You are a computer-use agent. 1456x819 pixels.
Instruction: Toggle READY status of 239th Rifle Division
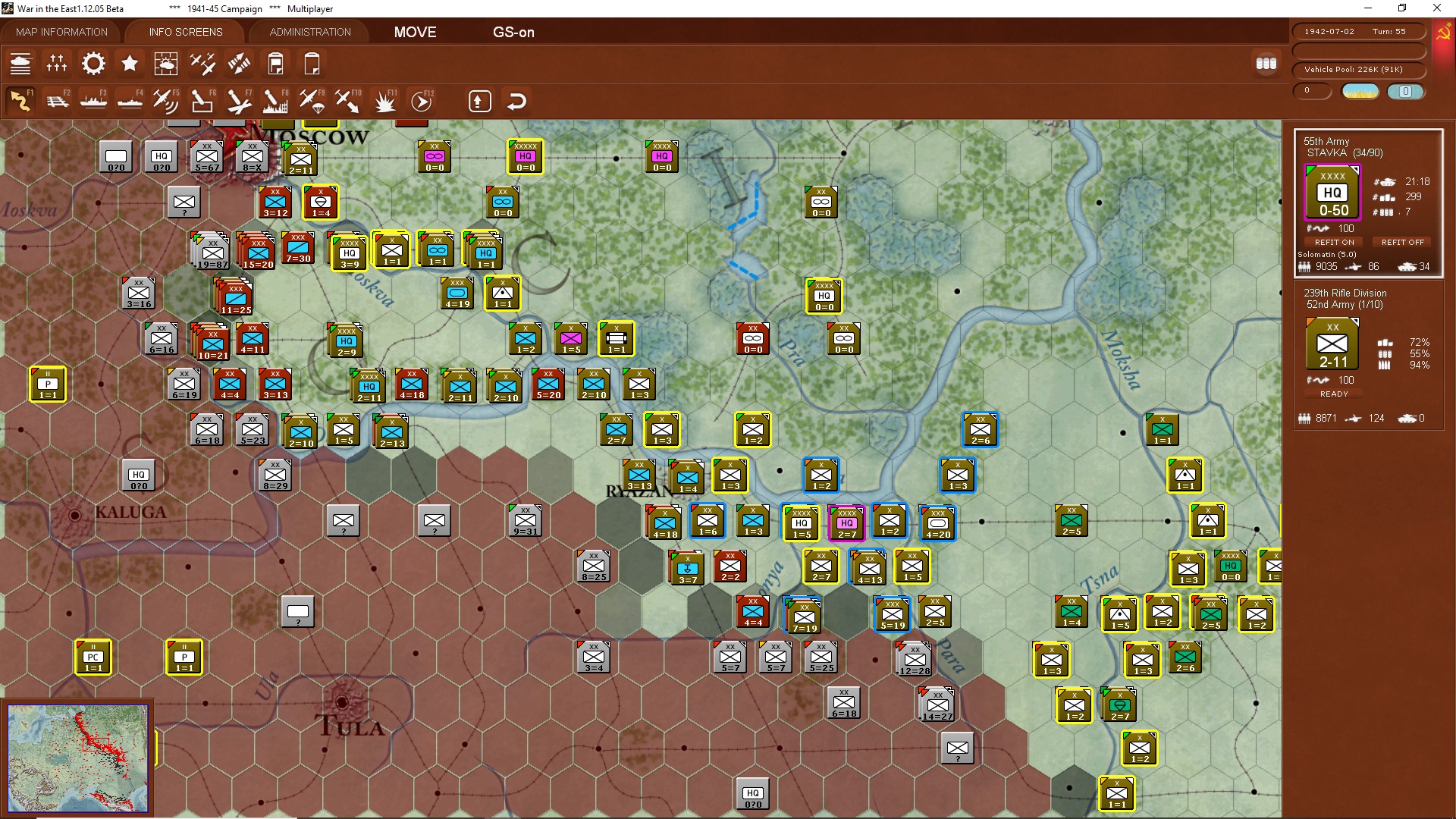click(x=1334, y=394)
